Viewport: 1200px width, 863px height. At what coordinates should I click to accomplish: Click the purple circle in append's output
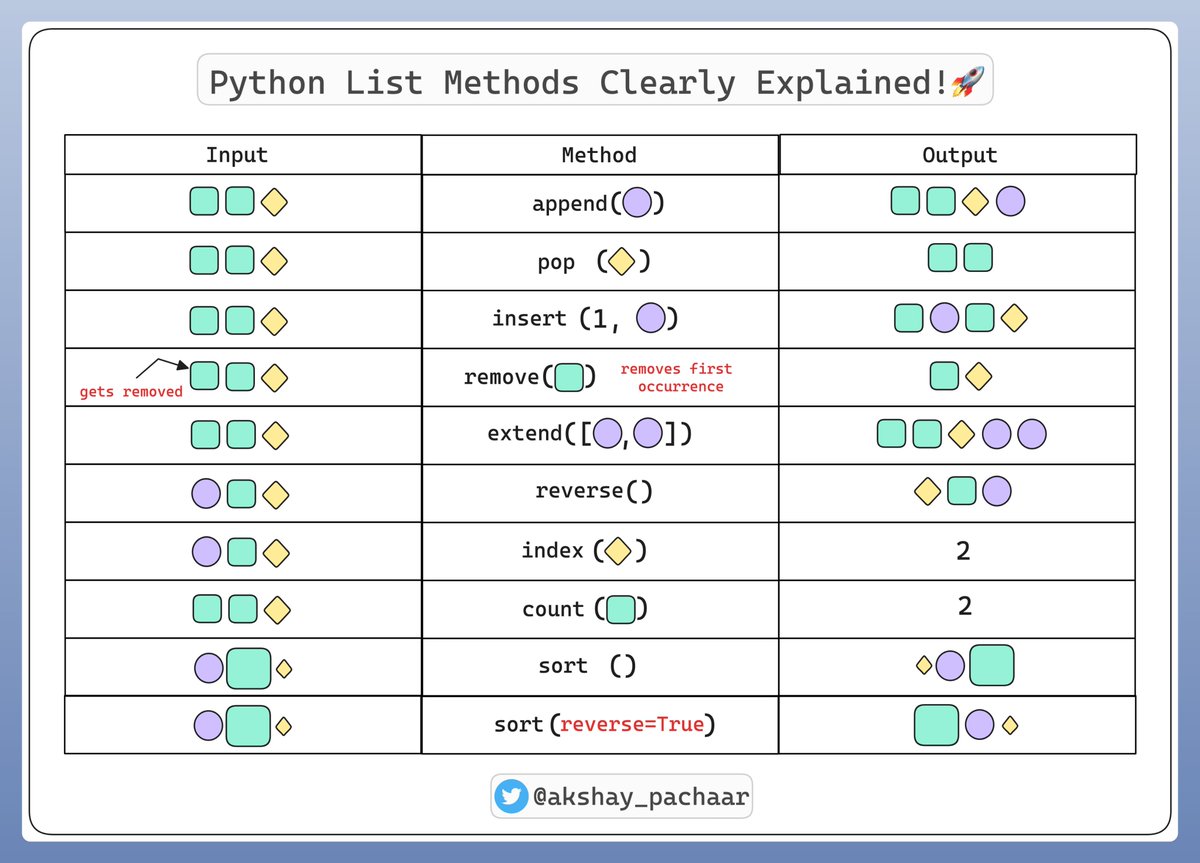click(1011, 201)
